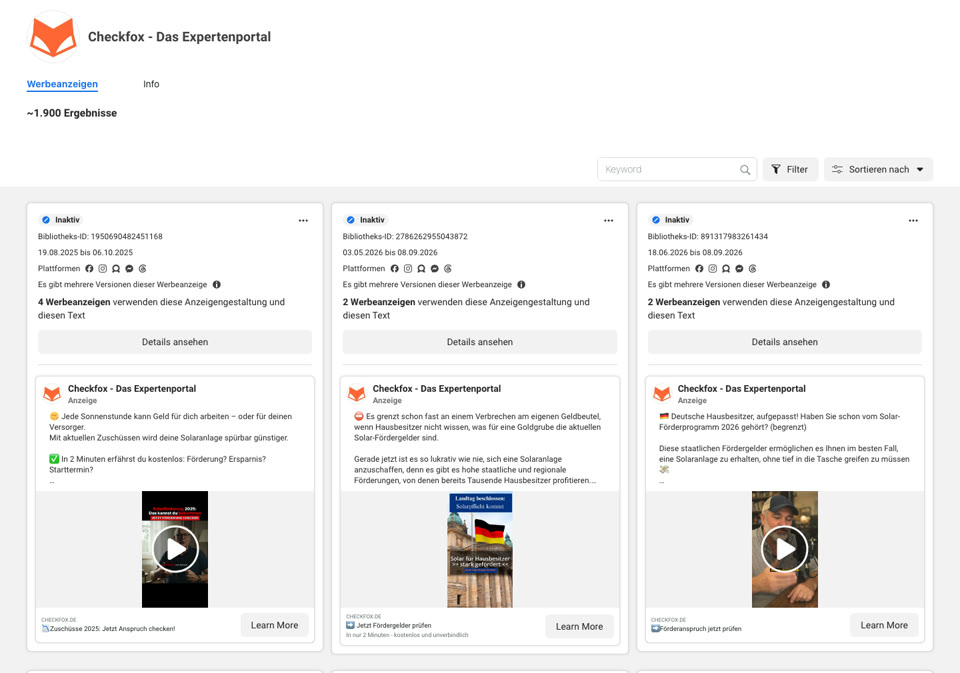Switch to the Info tab

(x=151, y=84)
